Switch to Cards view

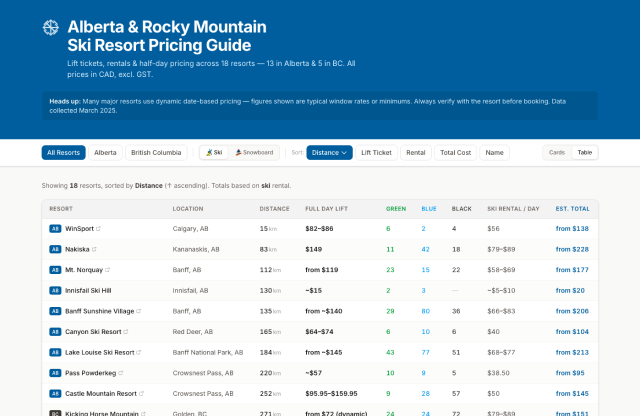(x=557, y=152)
